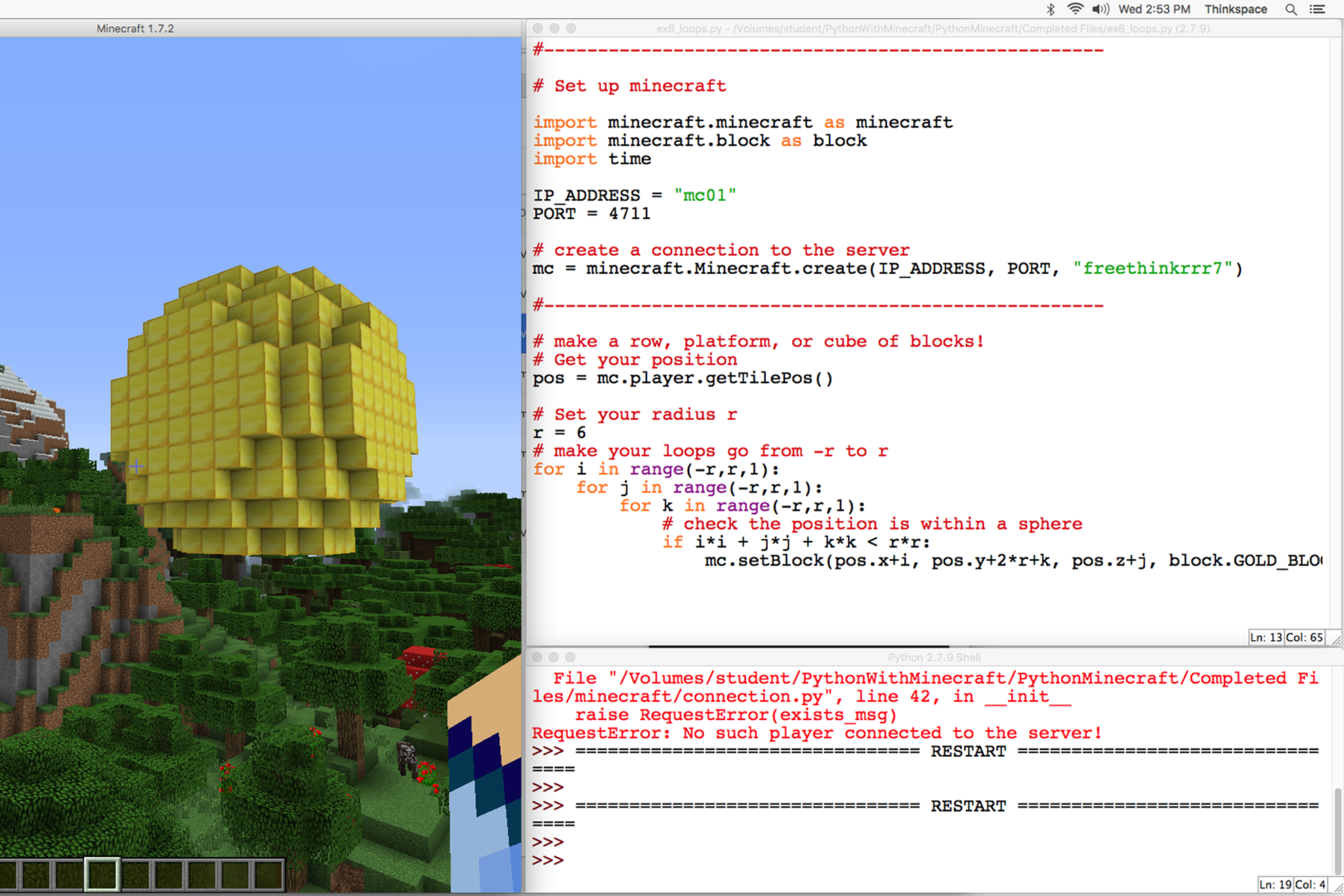Click the Python Shell vertical scrollbar thumb

[1337, 830]
